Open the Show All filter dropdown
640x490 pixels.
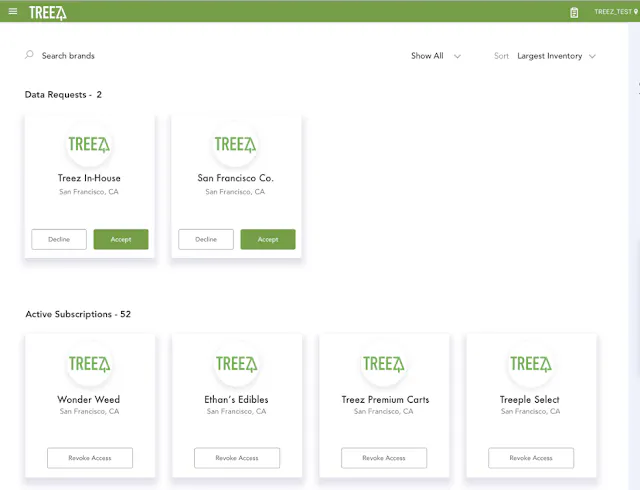tap(436, 56)
